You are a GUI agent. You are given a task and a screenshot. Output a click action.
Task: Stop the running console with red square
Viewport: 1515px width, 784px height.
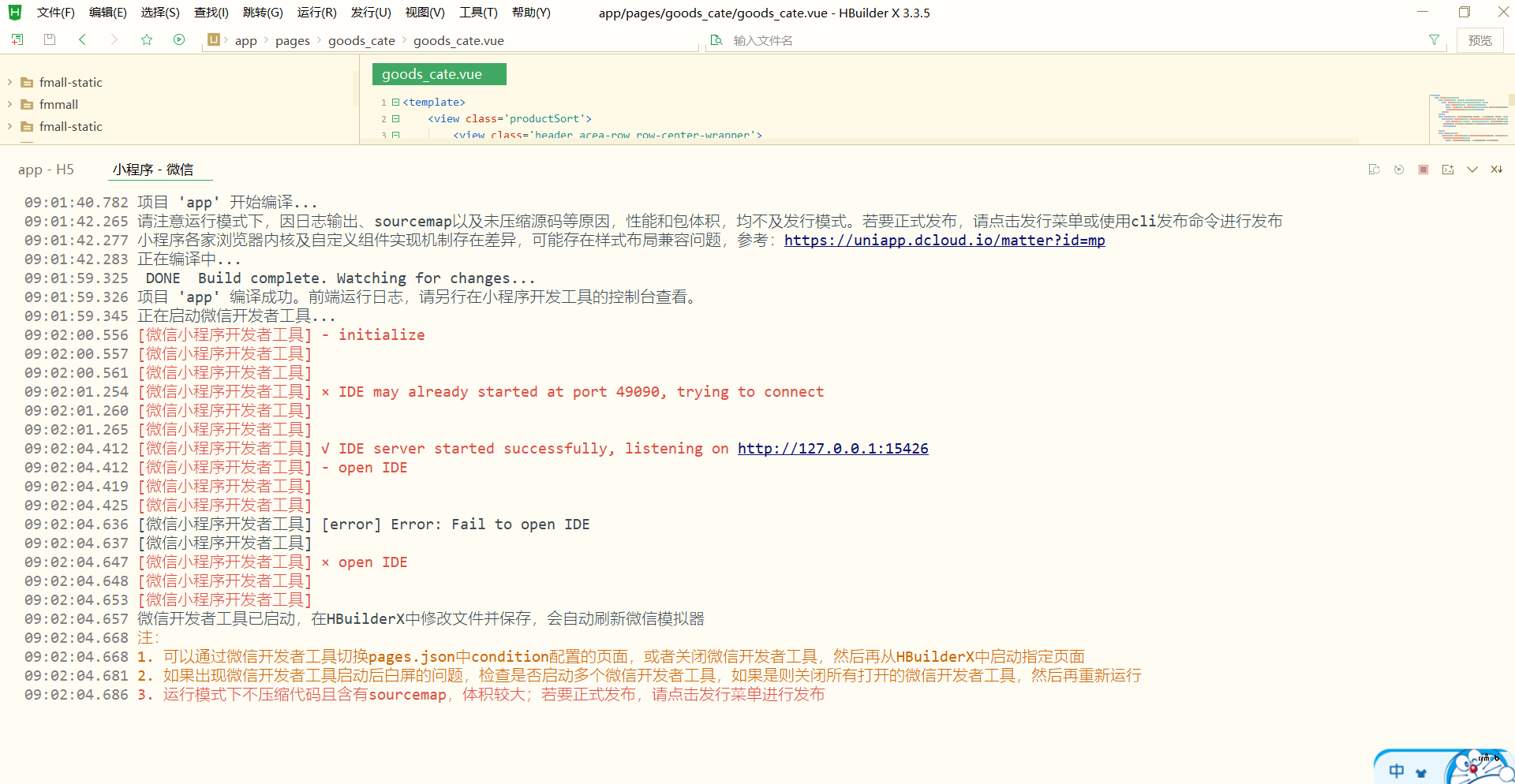pos(1423,170)
